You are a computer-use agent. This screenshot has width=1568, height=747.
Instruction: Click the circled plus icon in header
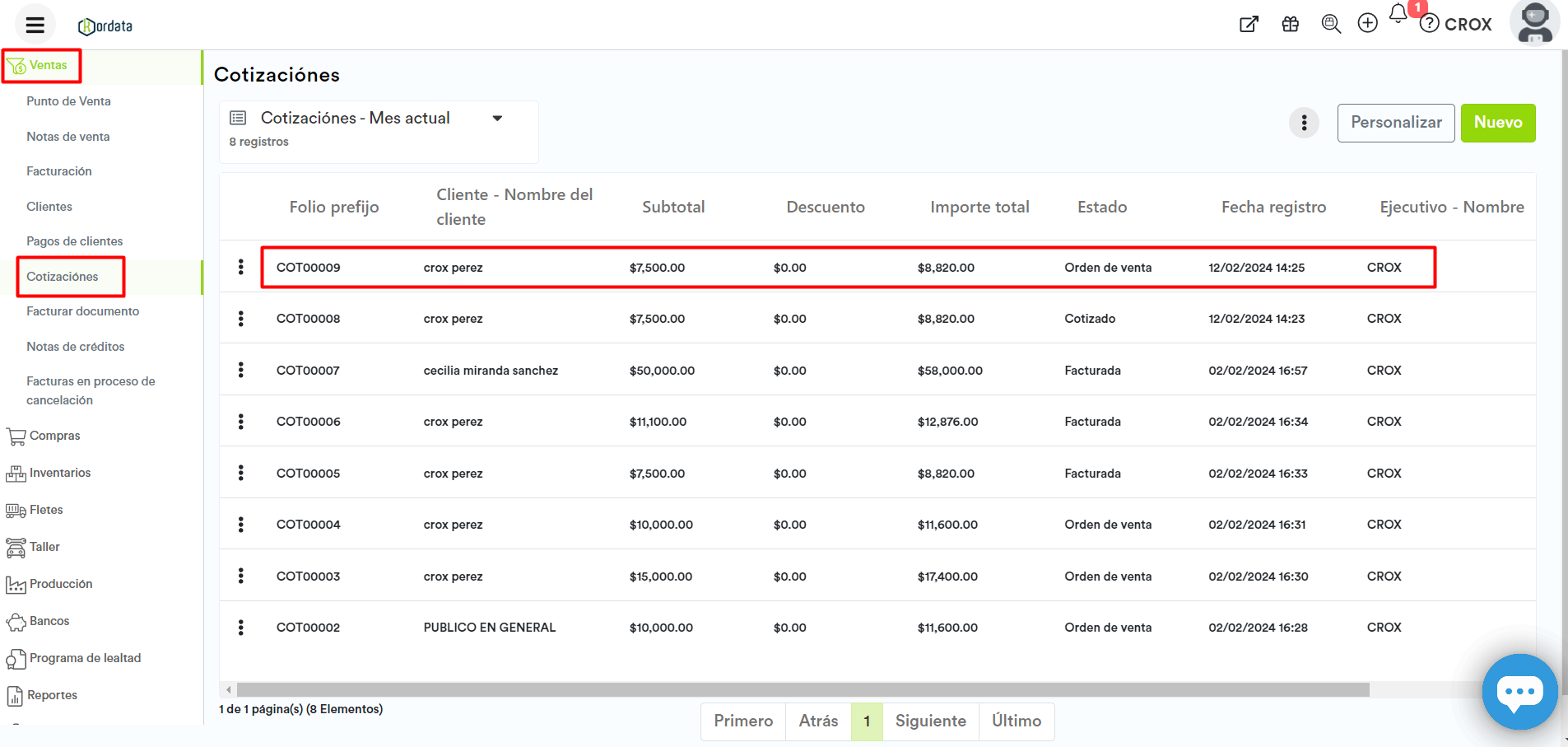[x=1367, y=24]
